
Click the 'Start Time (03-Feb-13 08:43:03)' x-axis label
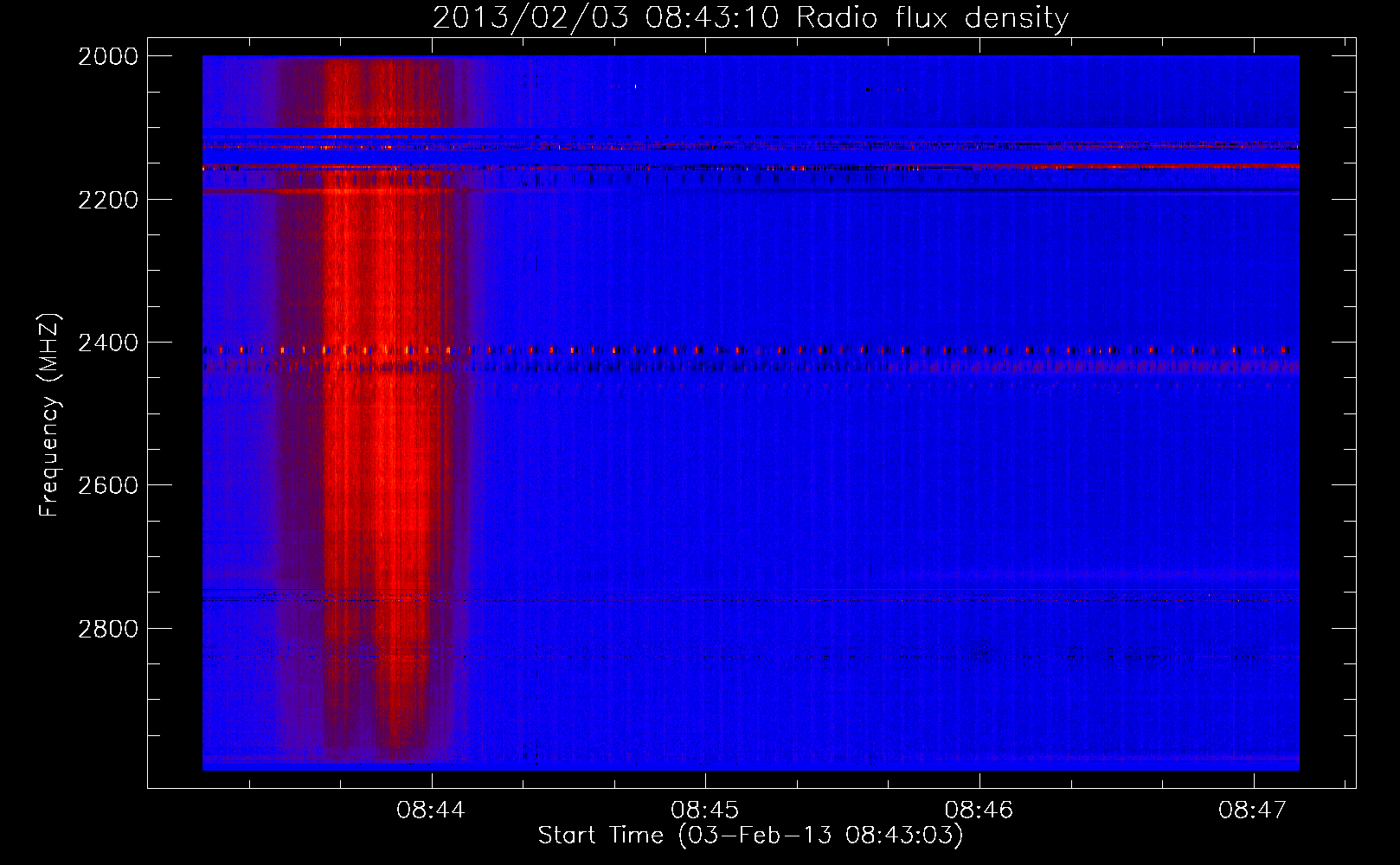click(x=750, y=836)
